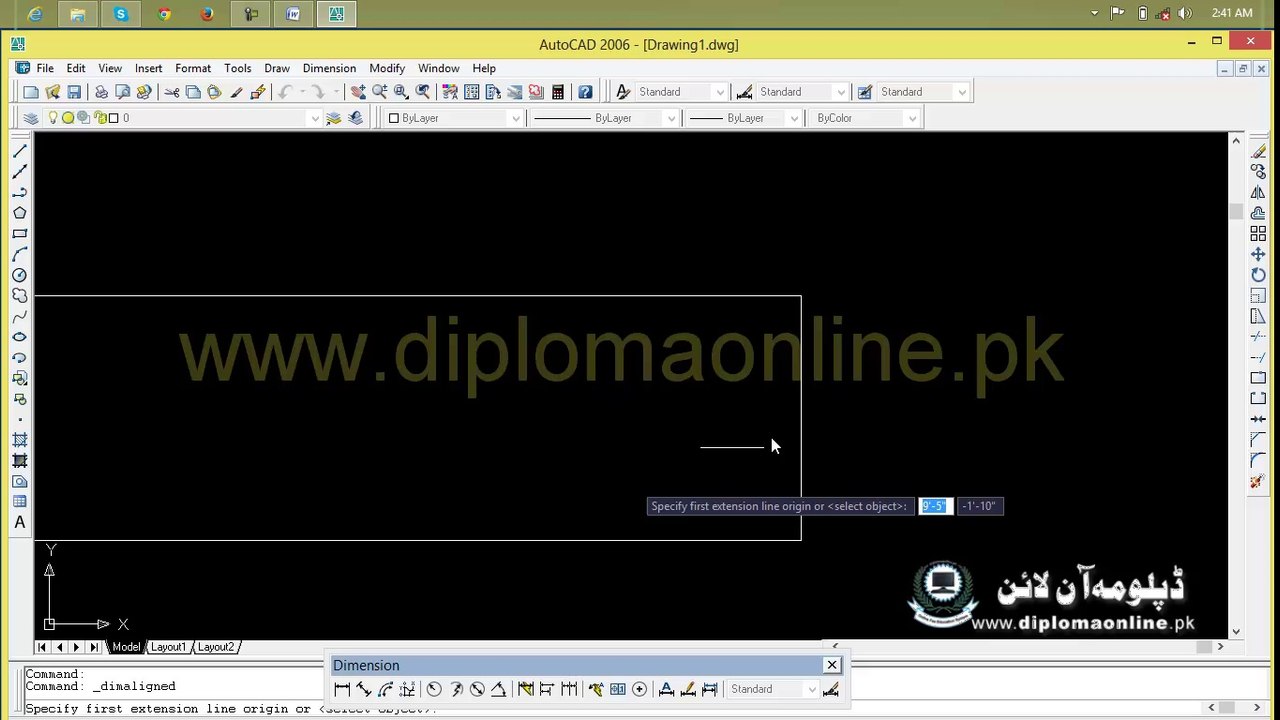1280x720 pixels.
Task: Click the Plot (print) icon
Action: (101, 92)
